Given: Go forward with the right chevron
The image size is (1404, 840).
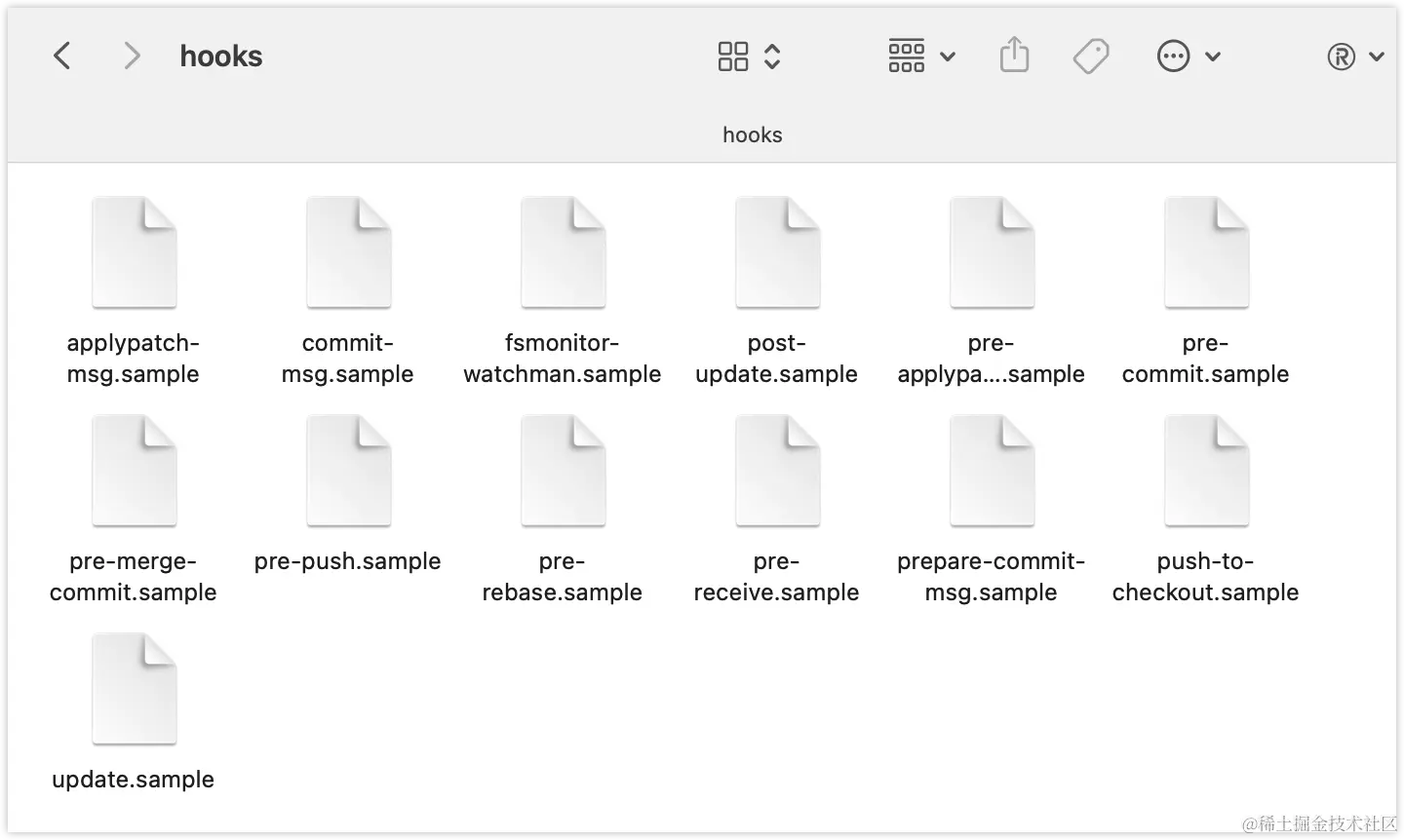Looking at the screenshot, I should [132, 56].
